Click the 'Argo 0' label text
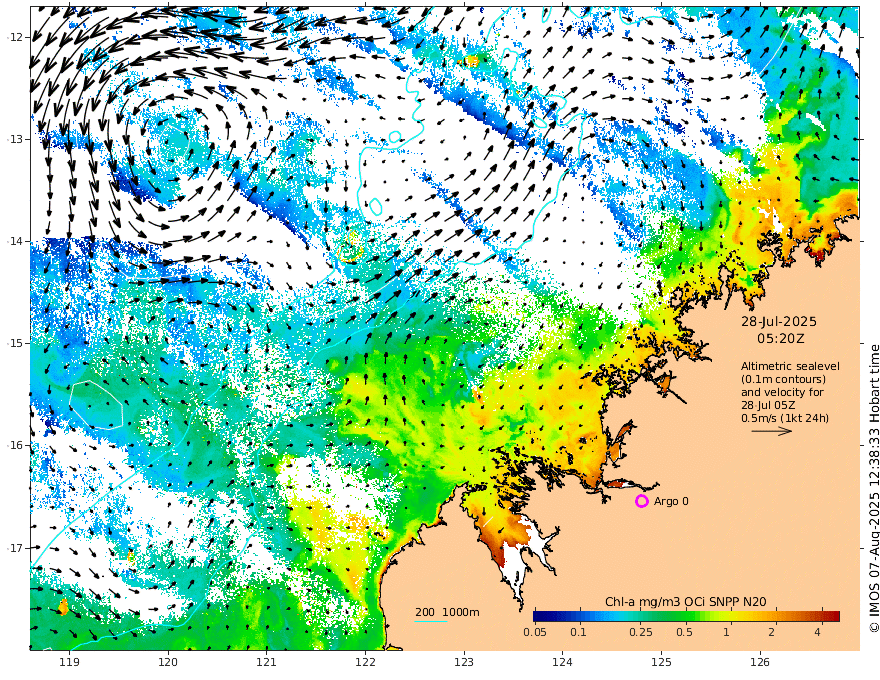 coord(671,501)
